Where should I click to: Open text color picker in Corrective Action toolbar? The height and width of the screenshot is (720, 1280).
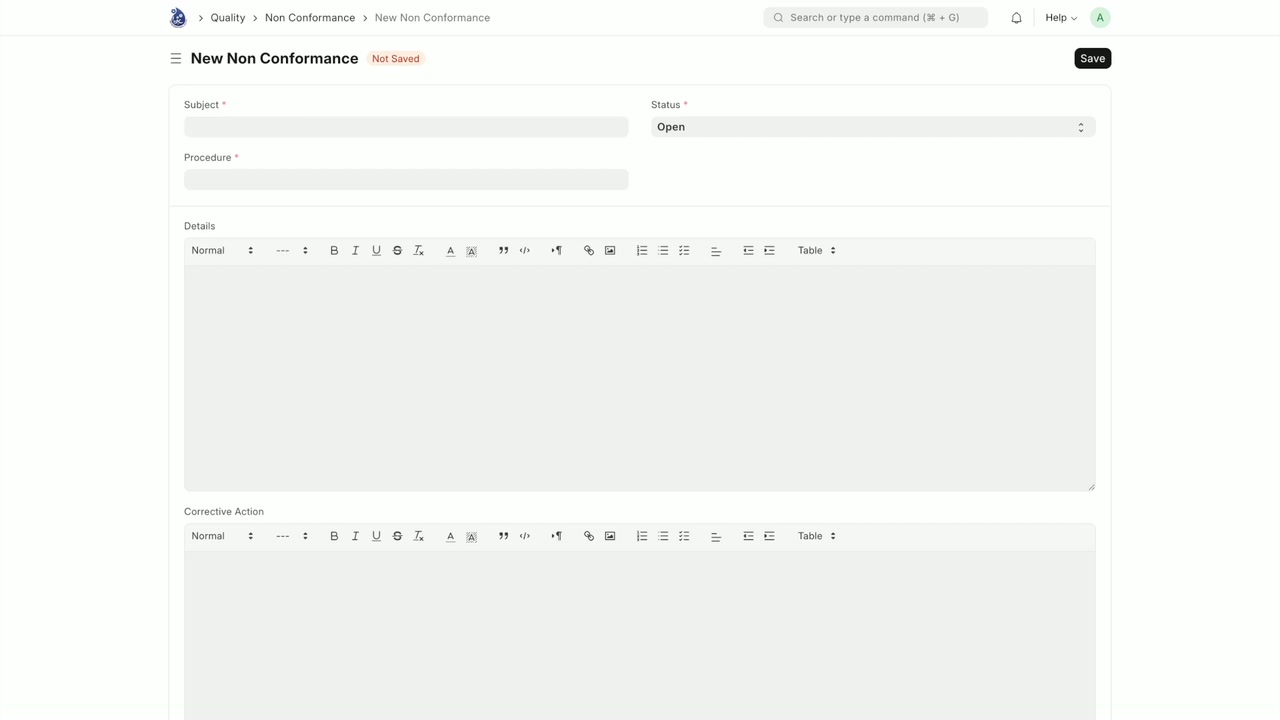[450, 536]
